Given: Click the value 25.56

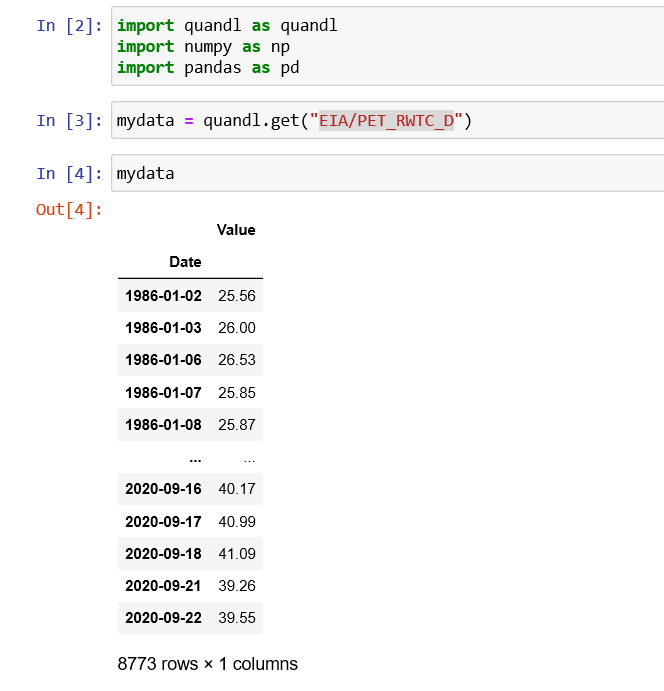Looking at the screenshot, I should (x=237, y=296).
